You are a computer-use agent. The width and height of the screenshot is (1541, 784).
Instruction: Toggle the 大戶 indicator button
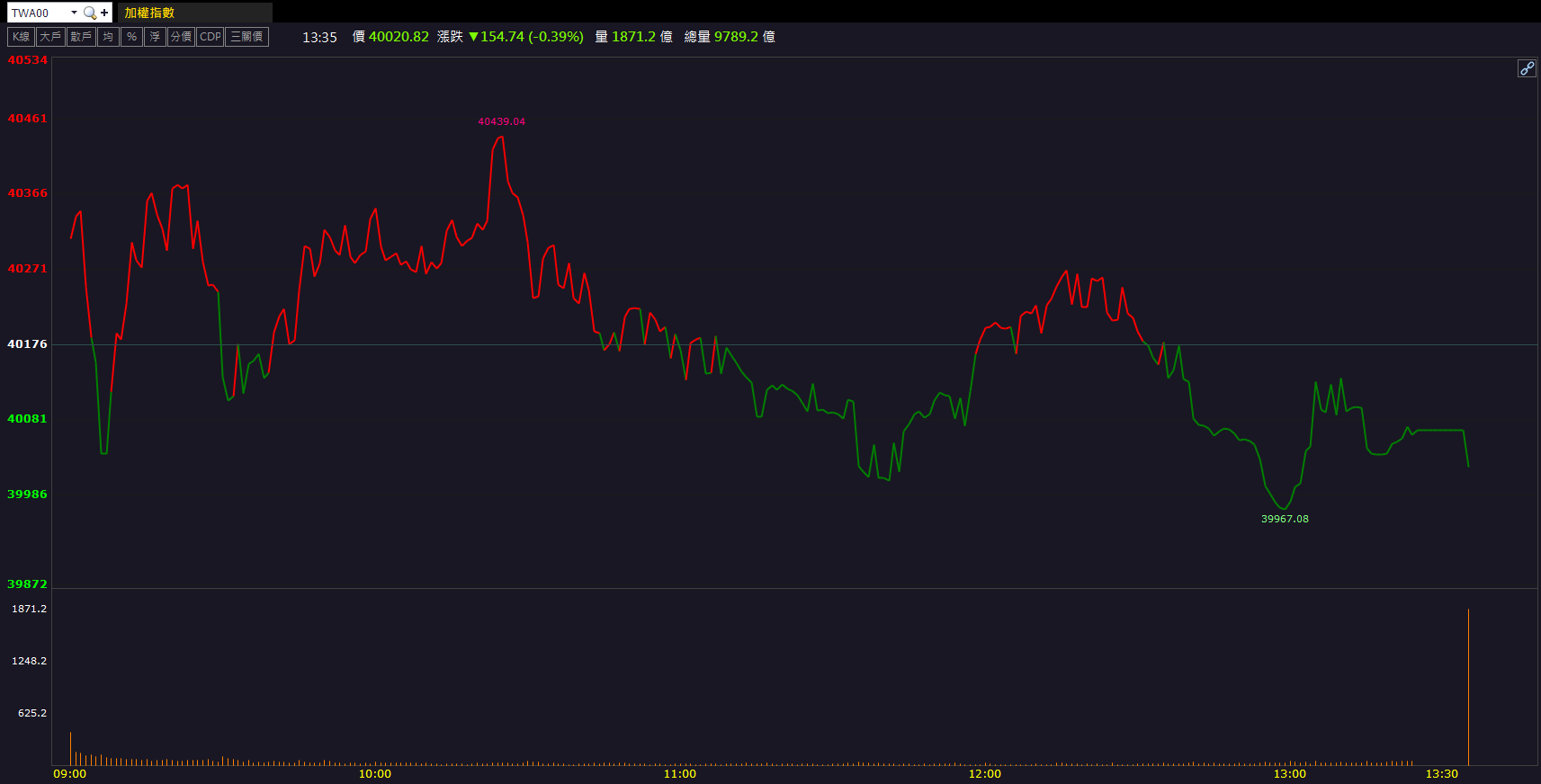click(x=50, y=37)
